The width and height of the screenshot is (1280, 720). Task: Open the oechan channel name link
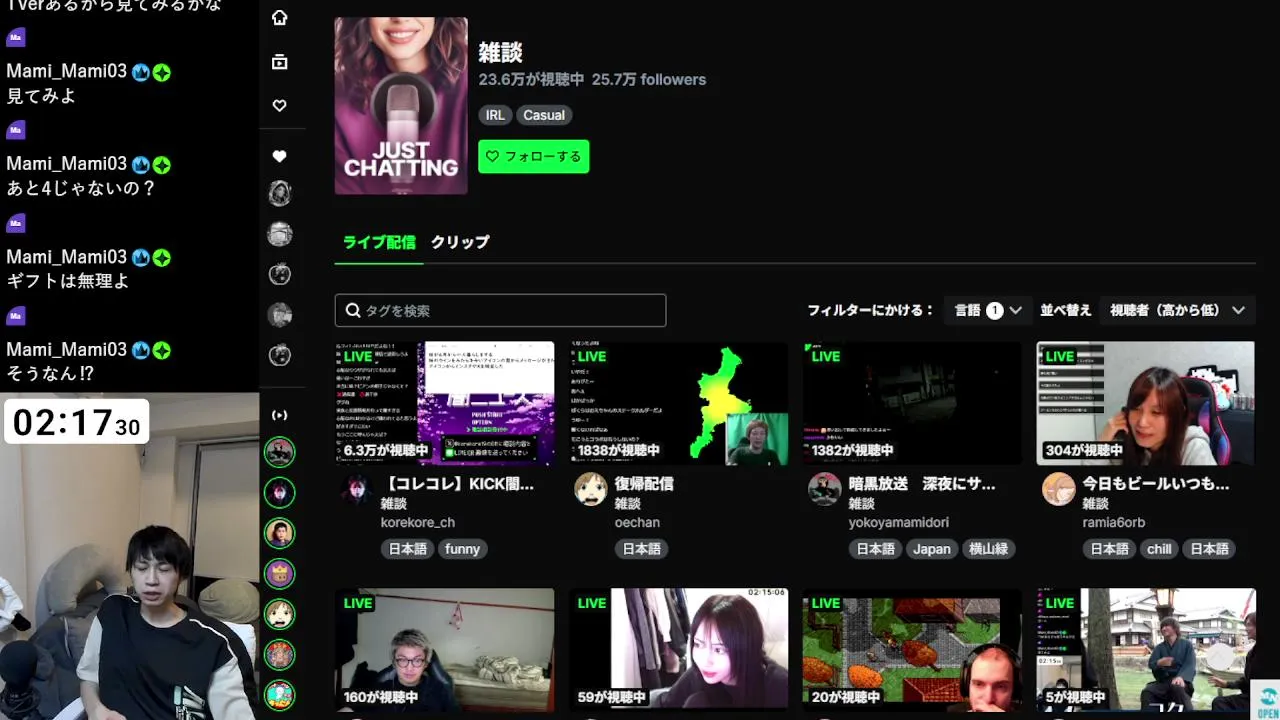coord(637,522)
